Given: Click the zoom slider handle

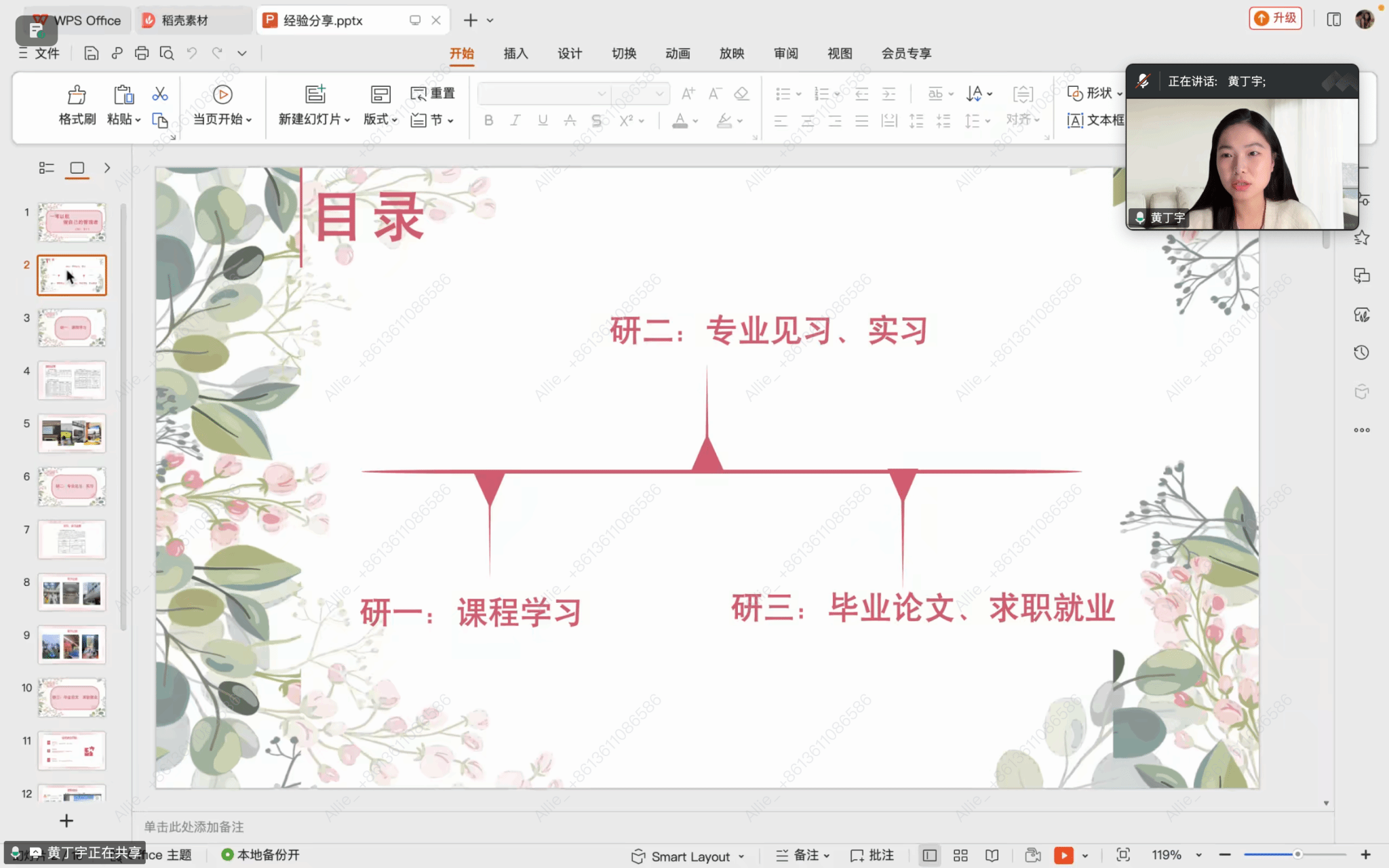Looking at the screenshot, I should pos(1297,854).
